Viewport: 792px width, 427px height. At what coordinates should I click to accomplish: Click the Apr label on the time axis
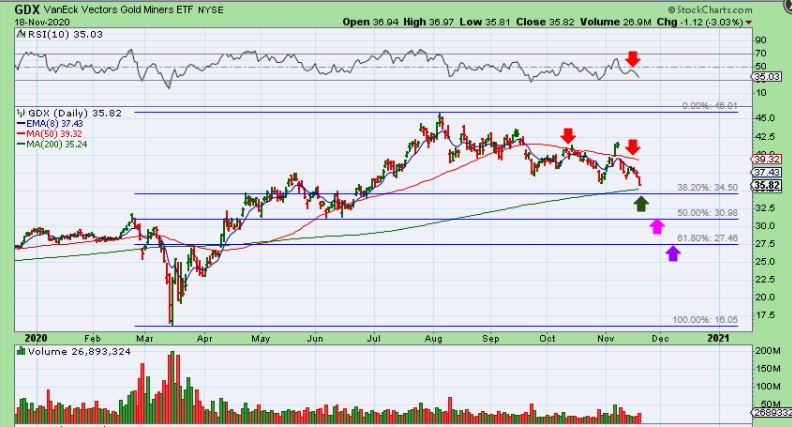pyautogui.click(x=204, y=339)
